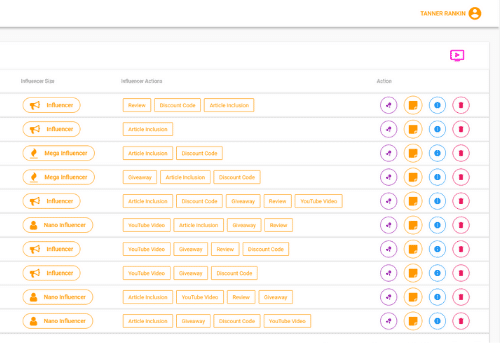
Task: Click purple icon in row with five action tags
Action: coord(389,201)
